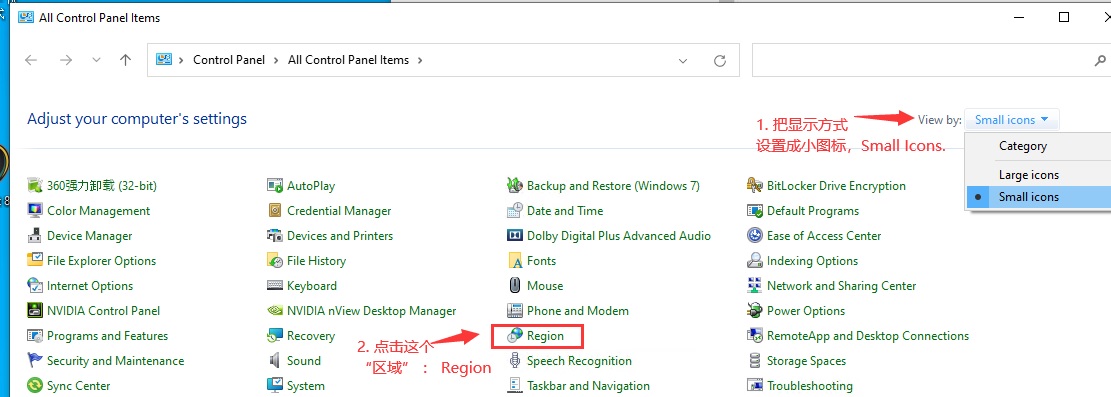The height and width of the screenshot is (397, 1111).
Task: Click the Network and Sharing Center icon
Action: pyautogui.click(x=755, y=286)
